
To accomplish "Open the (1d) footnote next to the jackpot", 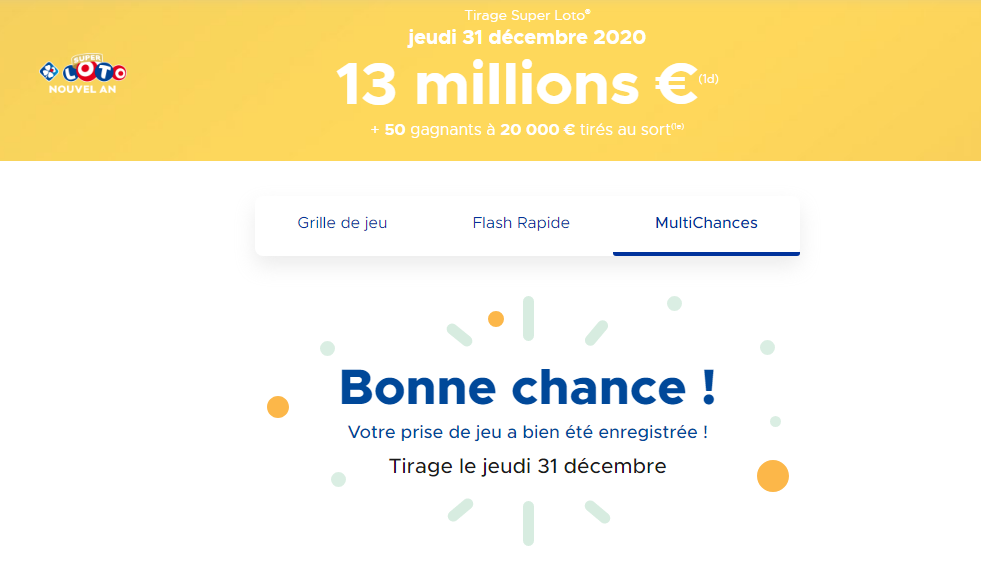I will [x=708, y=79].
